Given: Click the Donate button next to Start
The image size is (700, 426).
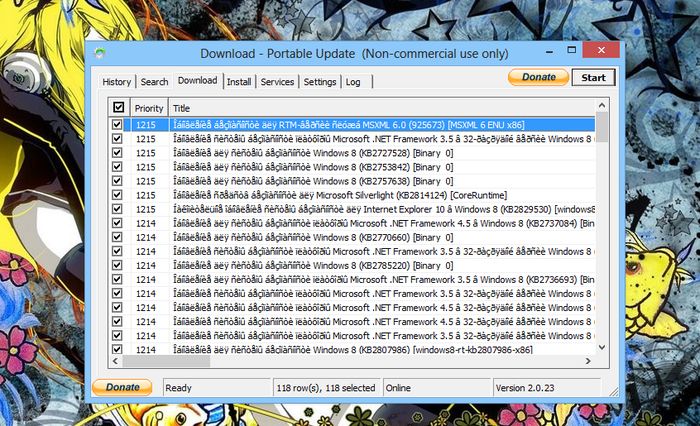Looking at the screenshot, I should pyautogui.click(x=538, y=77).
